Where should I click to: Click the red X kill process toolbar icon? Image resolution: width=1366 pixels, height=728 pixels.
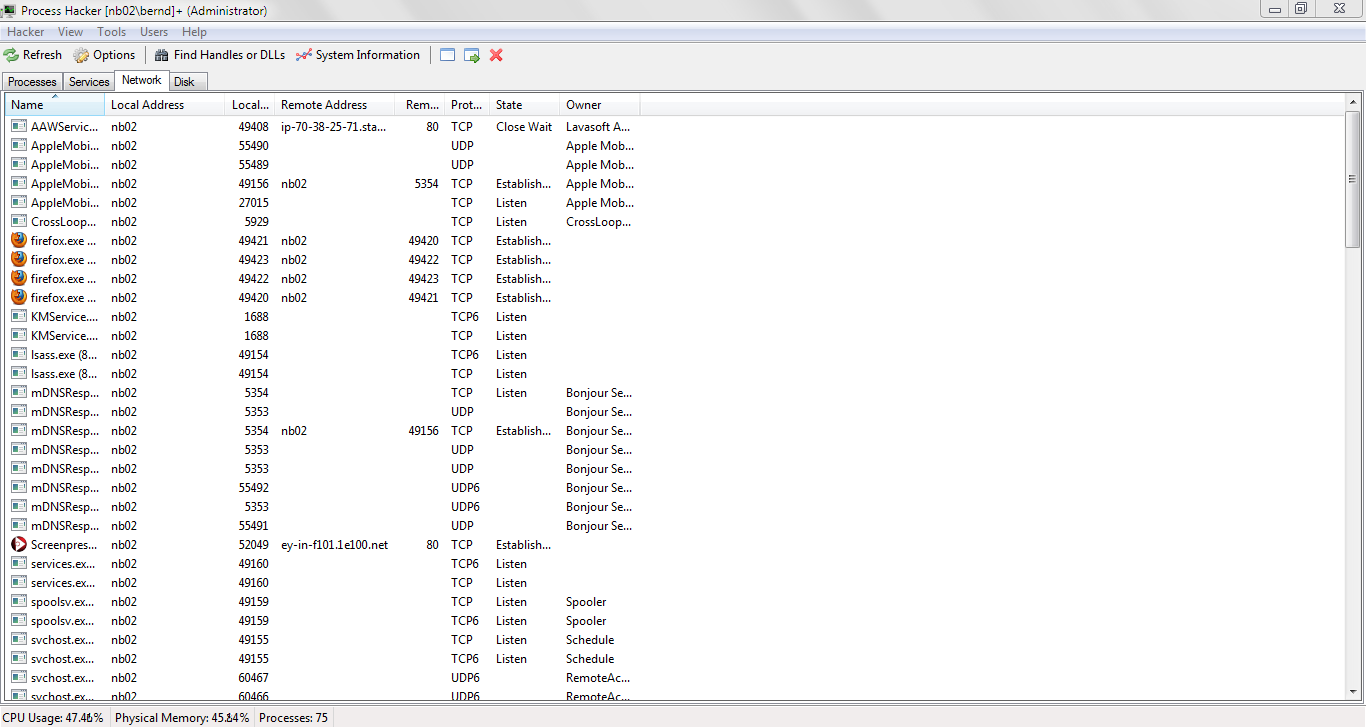(x=495, y=55)
